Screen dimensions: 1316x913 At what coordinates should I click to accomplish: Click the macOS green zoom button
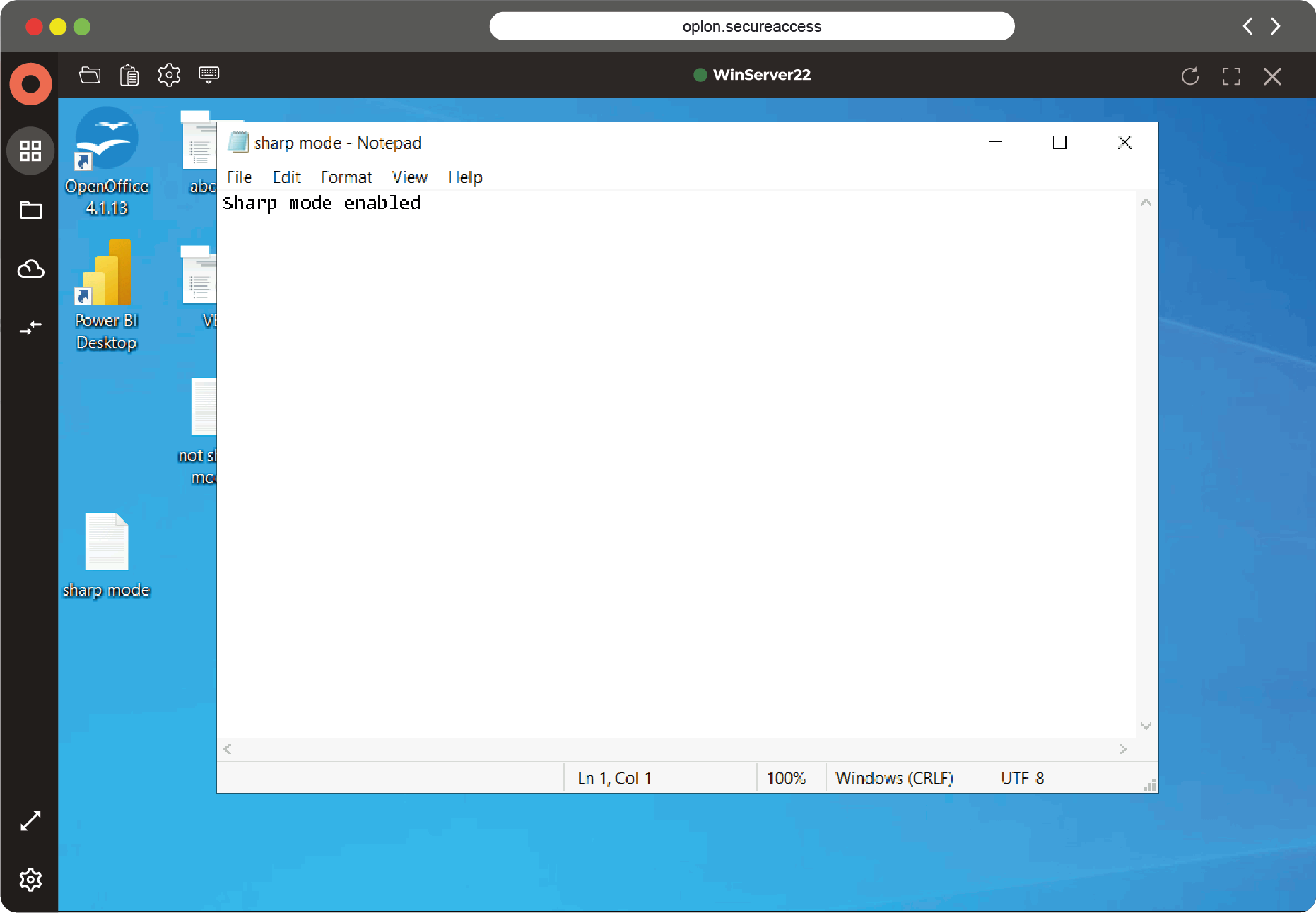click(82, 27)
